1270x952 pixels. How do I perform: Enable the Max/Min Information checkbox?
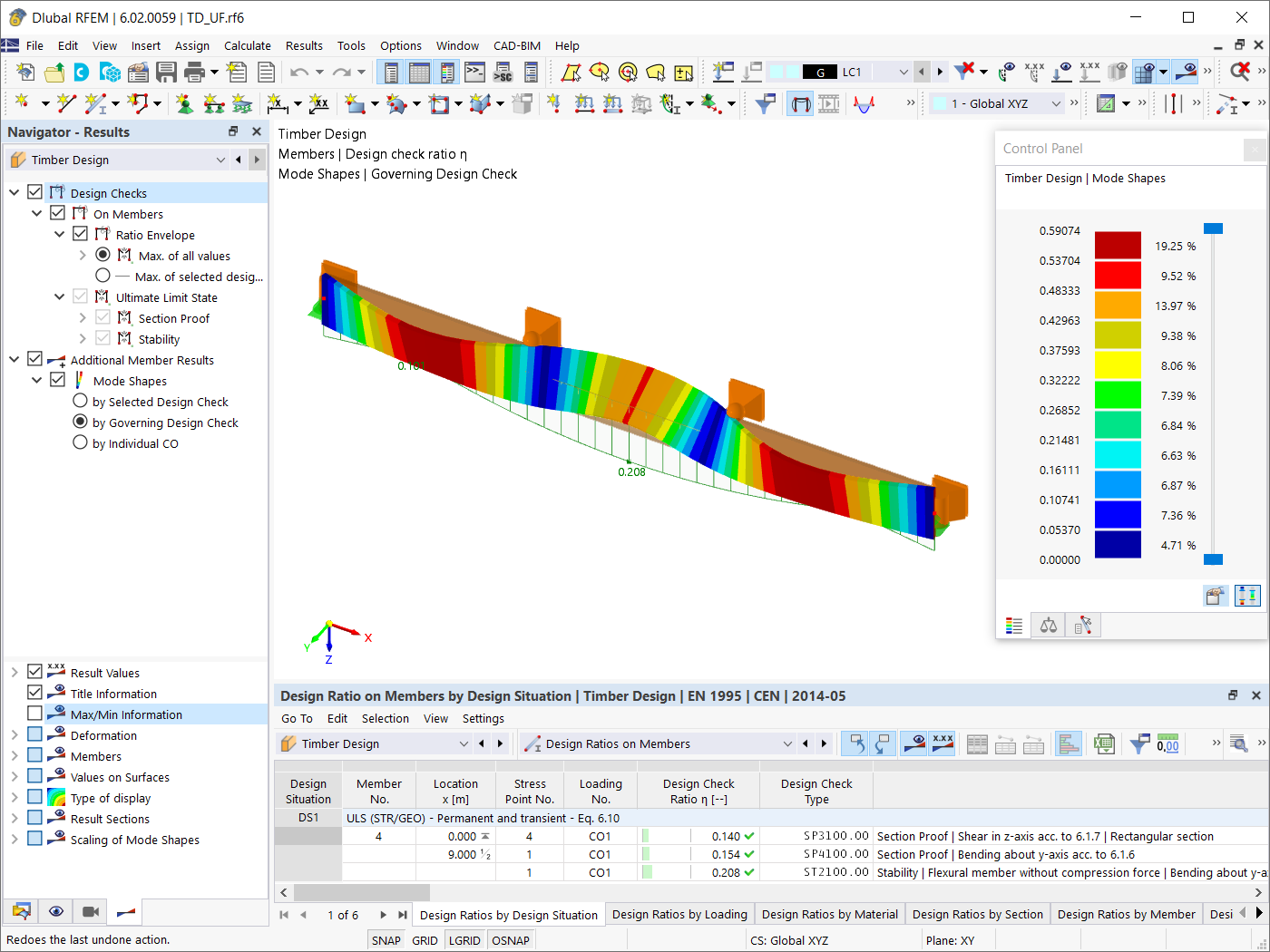click(34, 714)
